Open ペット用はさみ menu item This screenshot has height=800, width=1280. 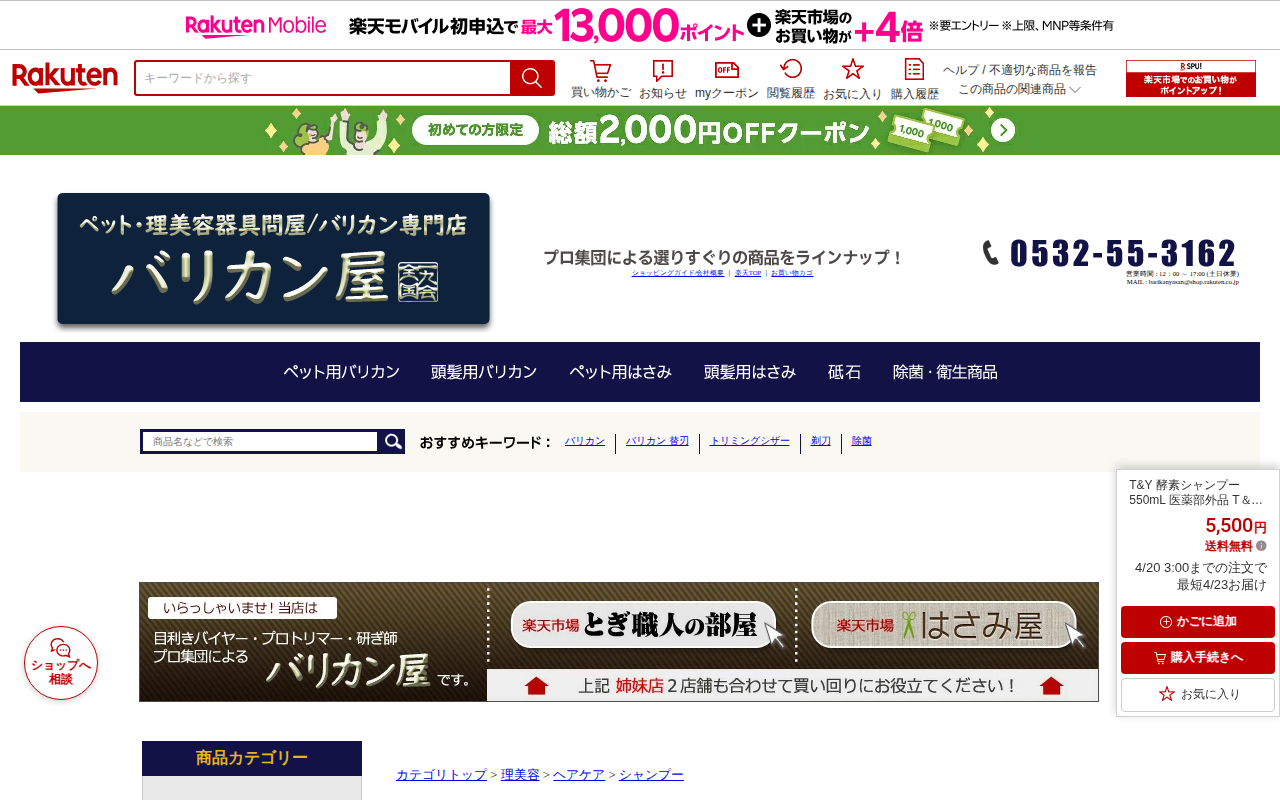click(x=620, y=372)
